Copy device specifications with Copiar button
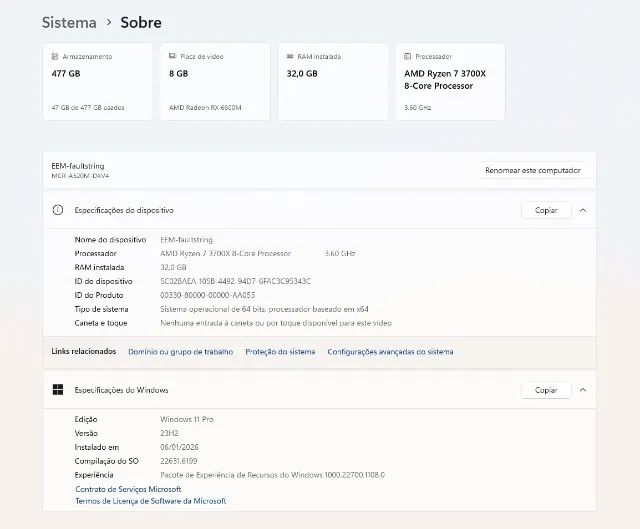640x529 pixels. coord(546,211)
